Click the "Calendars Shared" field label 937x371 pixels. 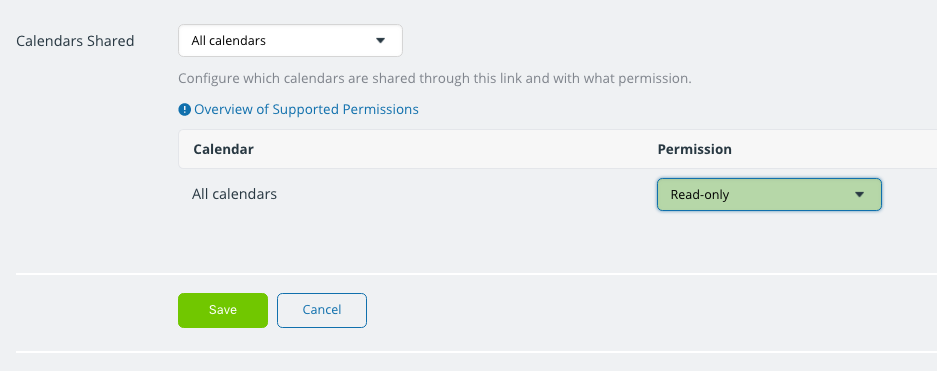(x=75, y=41)
